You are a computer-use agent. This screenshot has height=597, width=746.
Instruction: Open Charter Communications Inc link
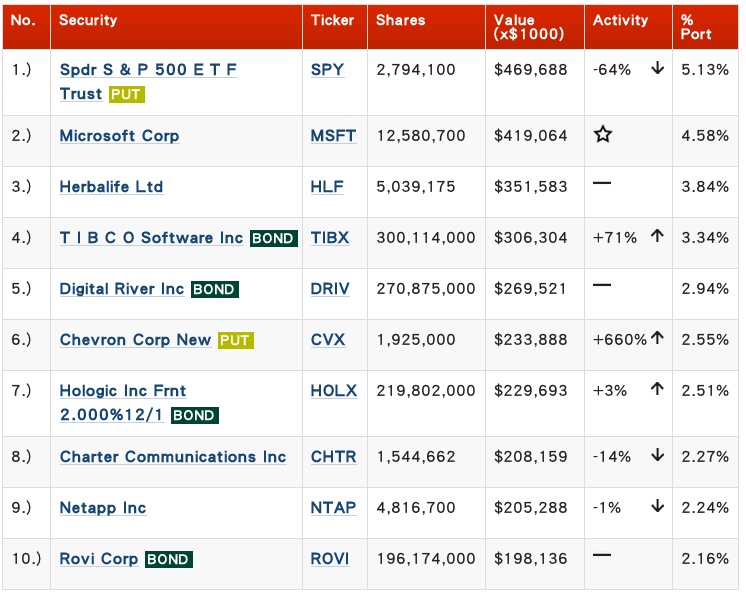[173, 457]
